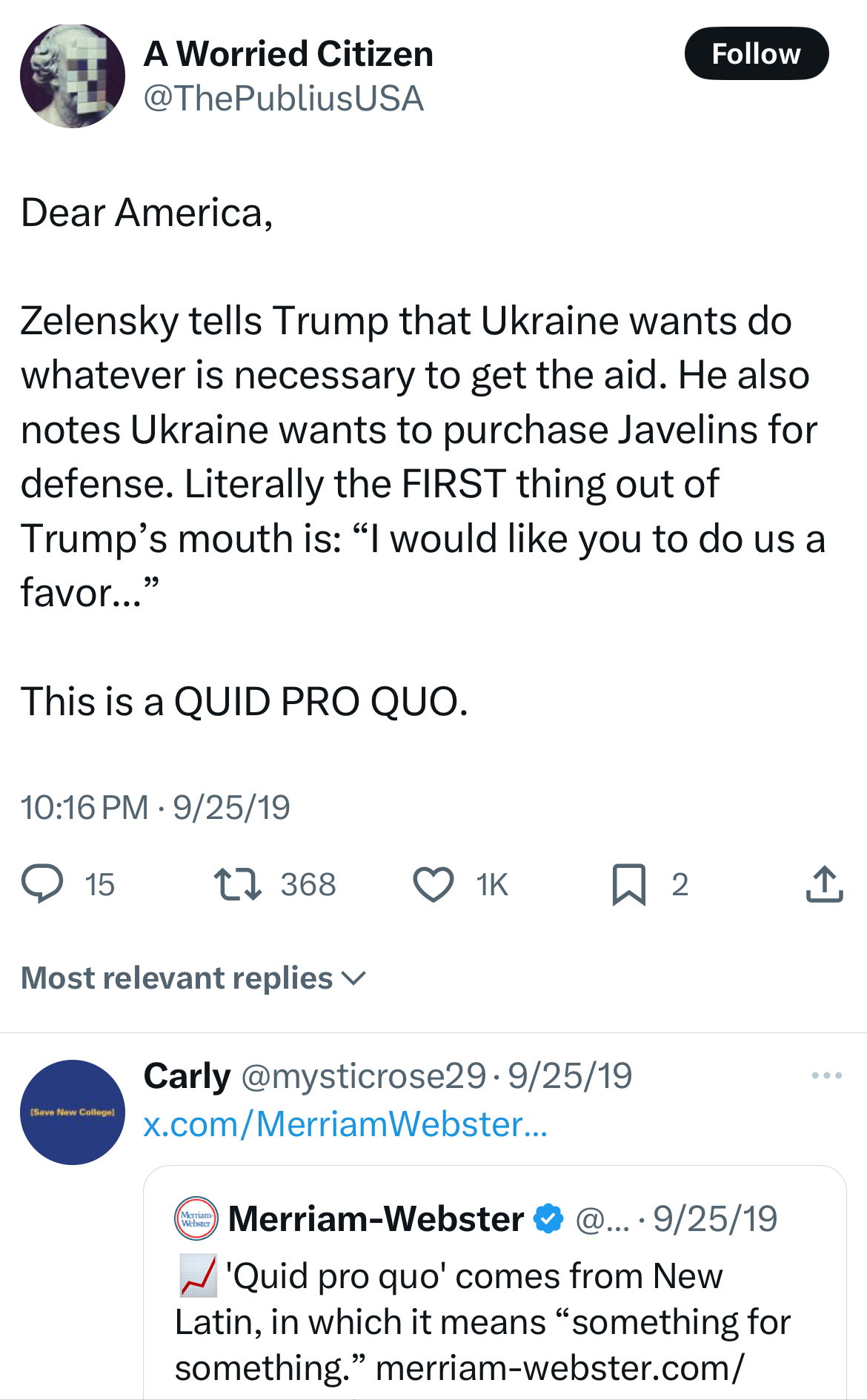Follow A Worried Citizen
Image resolution: width=867 pixels, height=1400 pixels.
coord(756,53)
